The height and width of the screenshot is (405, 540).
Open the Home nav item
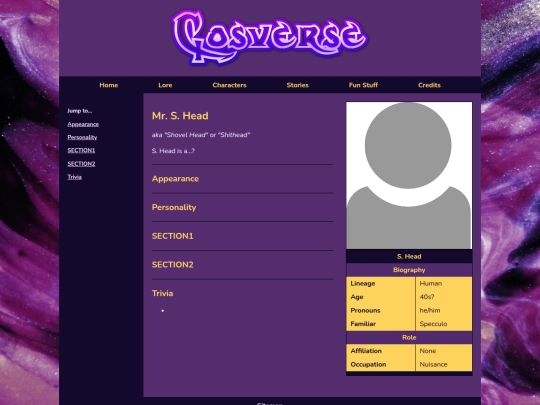pyautogui.click(x=108, y=85)
